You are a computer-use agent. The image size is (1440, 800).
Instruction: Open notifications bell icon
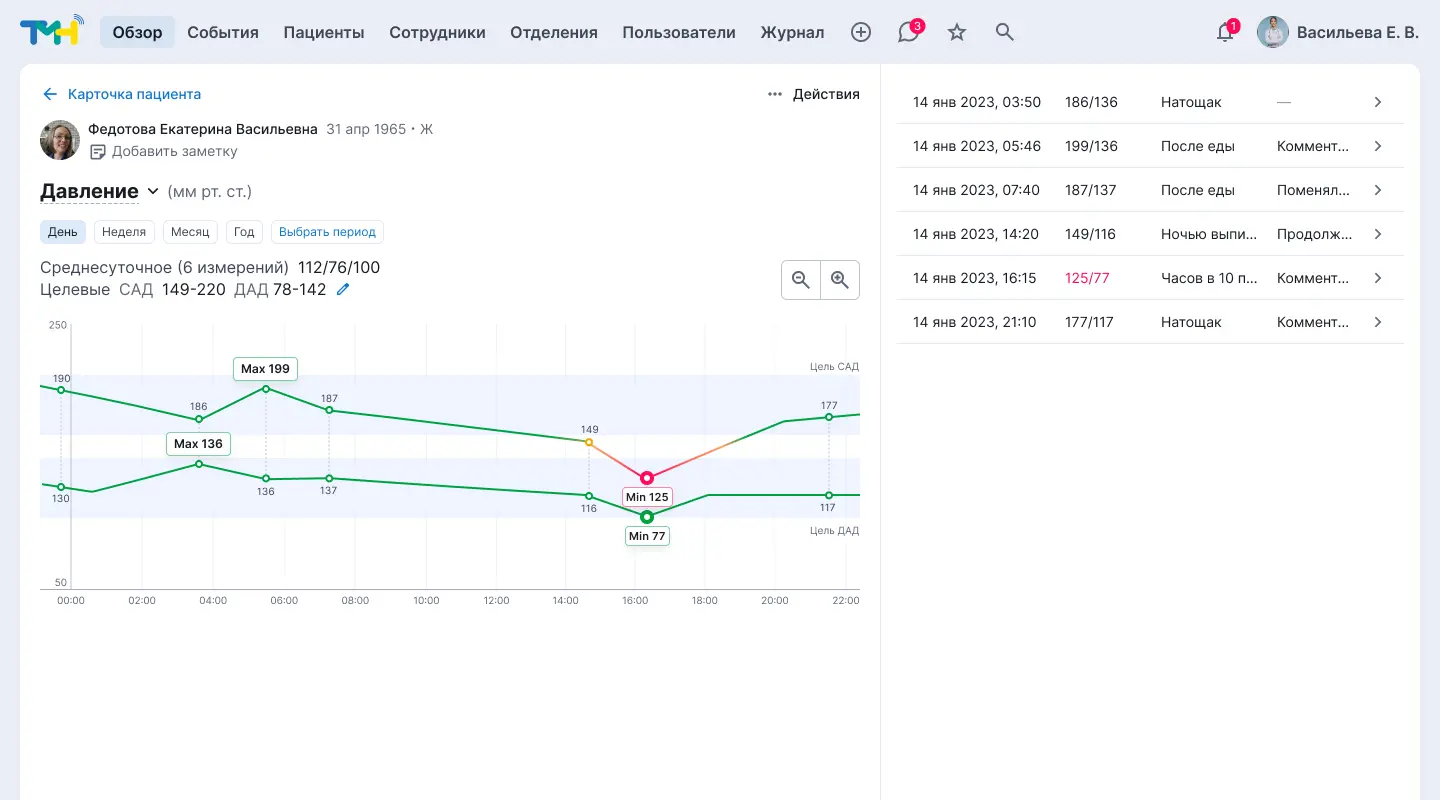[x=1225, y=32]
